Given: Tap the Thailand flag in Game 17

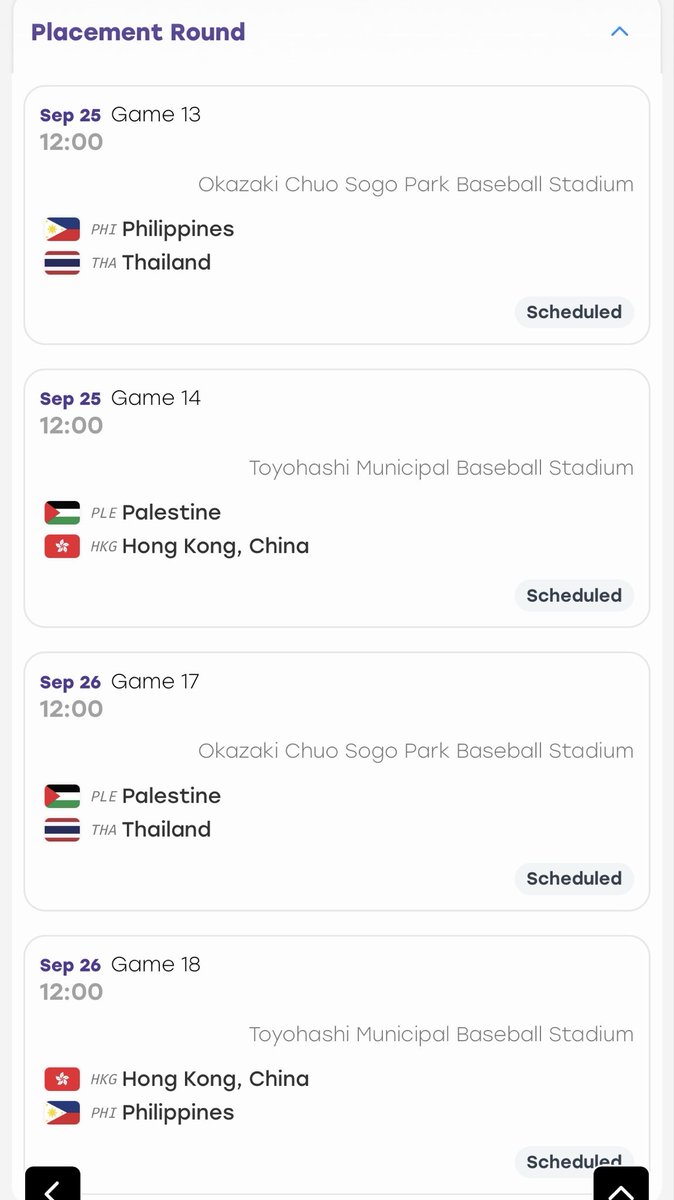Looking at the screenshot, I should 62,830.
